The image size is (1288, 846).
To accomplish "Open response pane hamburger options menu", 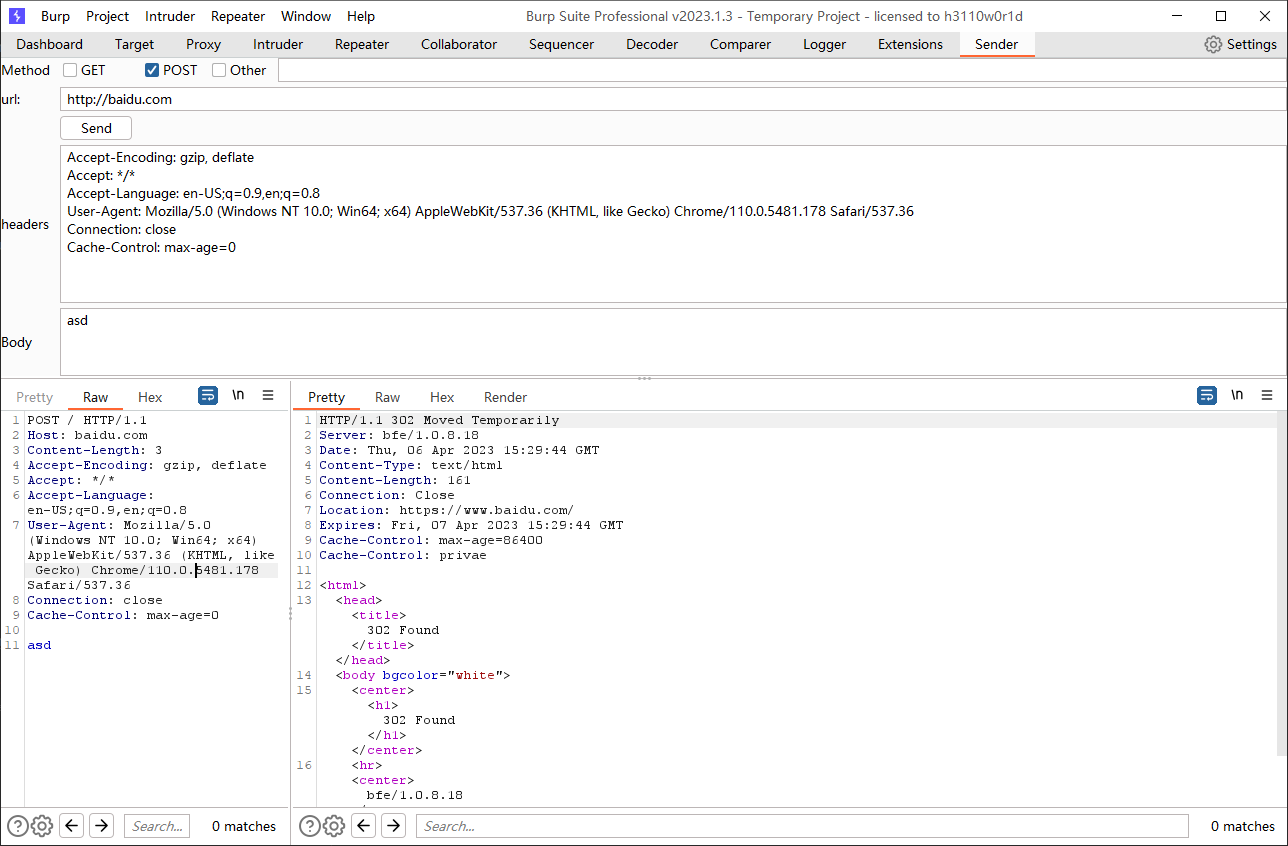I will click(x=1267, y=395).
